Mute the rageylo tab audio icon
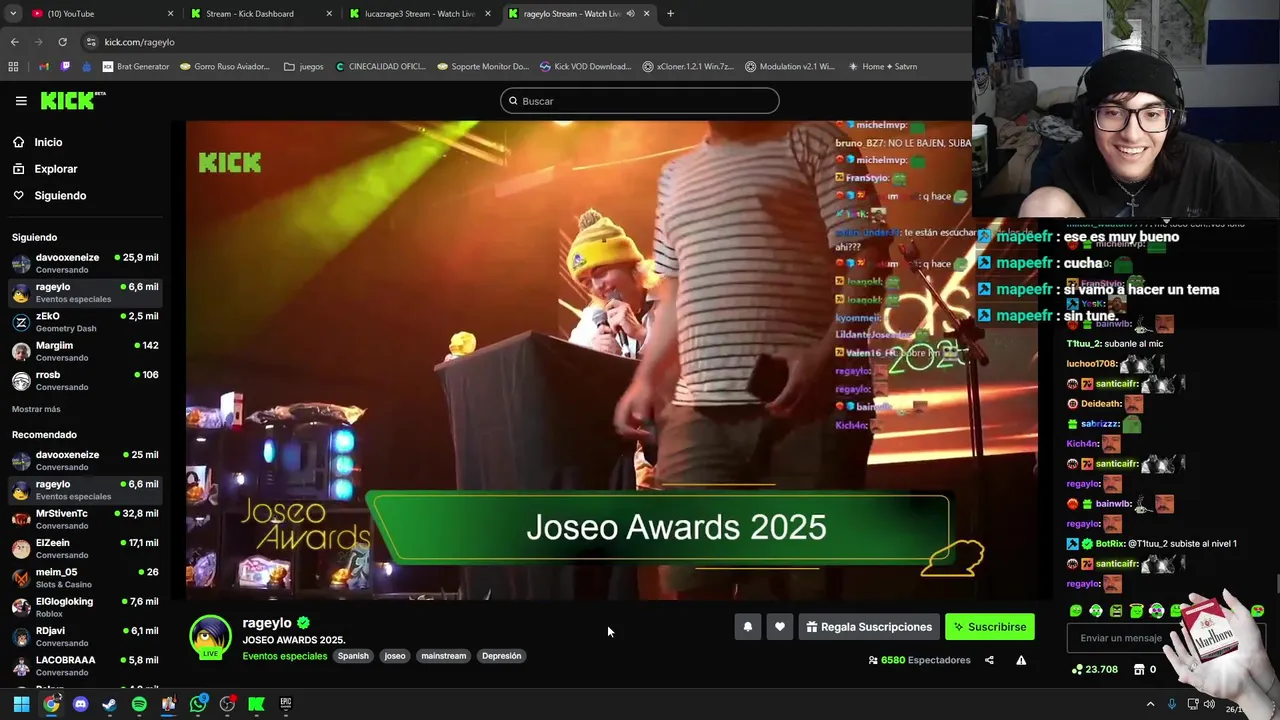 pyautogui.click(x=630, y=14)
